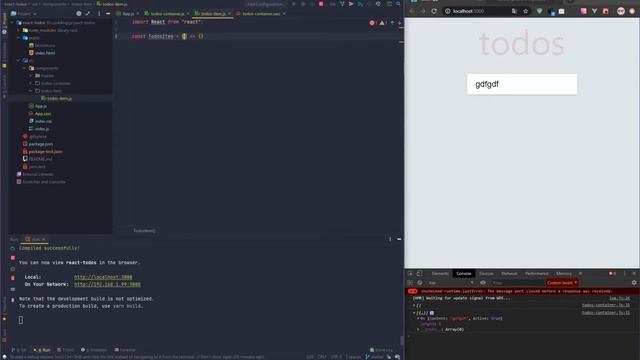Image resolution: width=640 pixels, height=360 pixels.
Task: Click the console Filter input field
Action: 517,282
